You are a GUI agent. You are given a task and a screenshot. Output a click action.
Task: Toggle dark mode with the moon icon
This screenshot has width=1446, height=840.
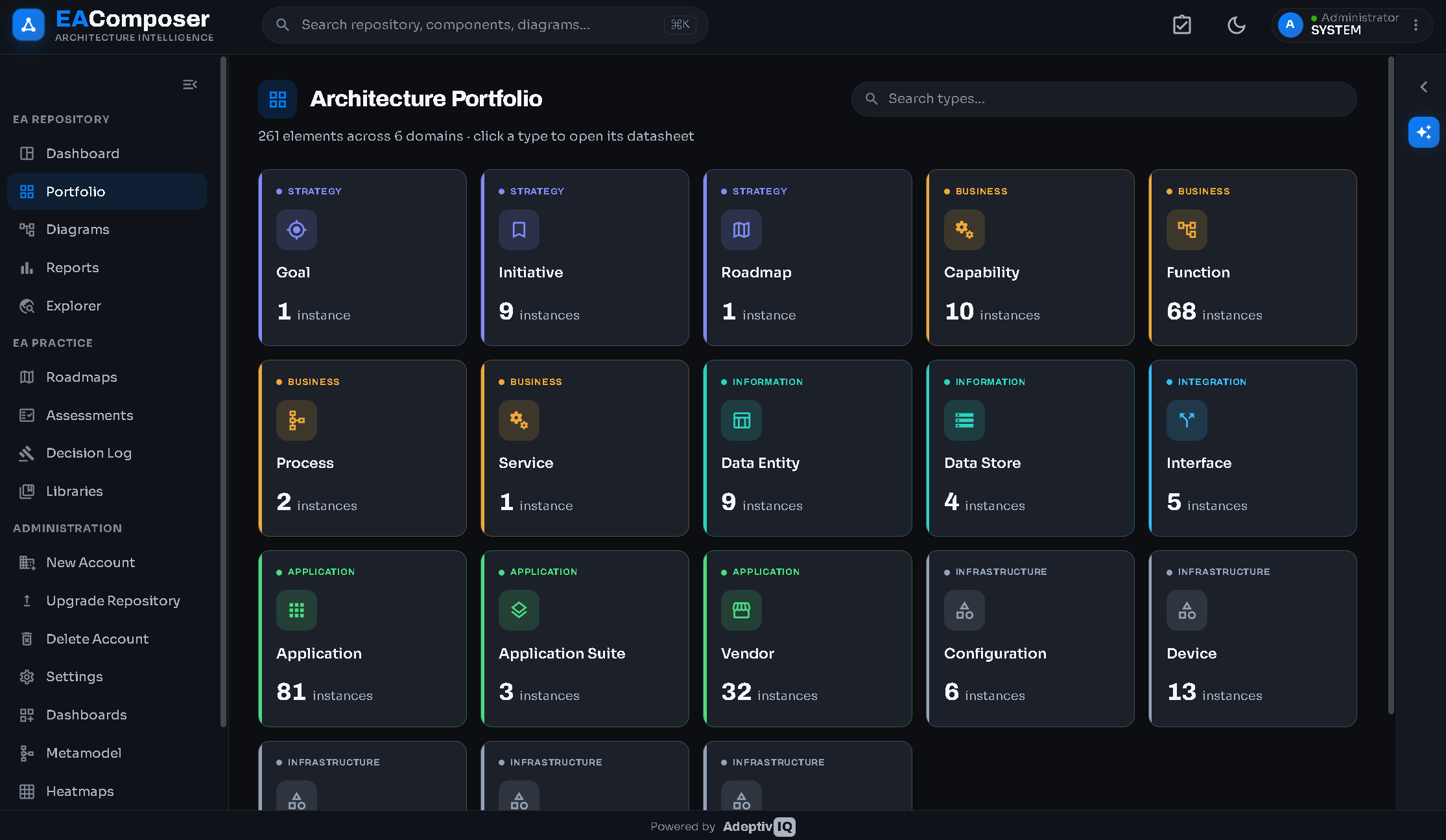tap(1237, 25)
